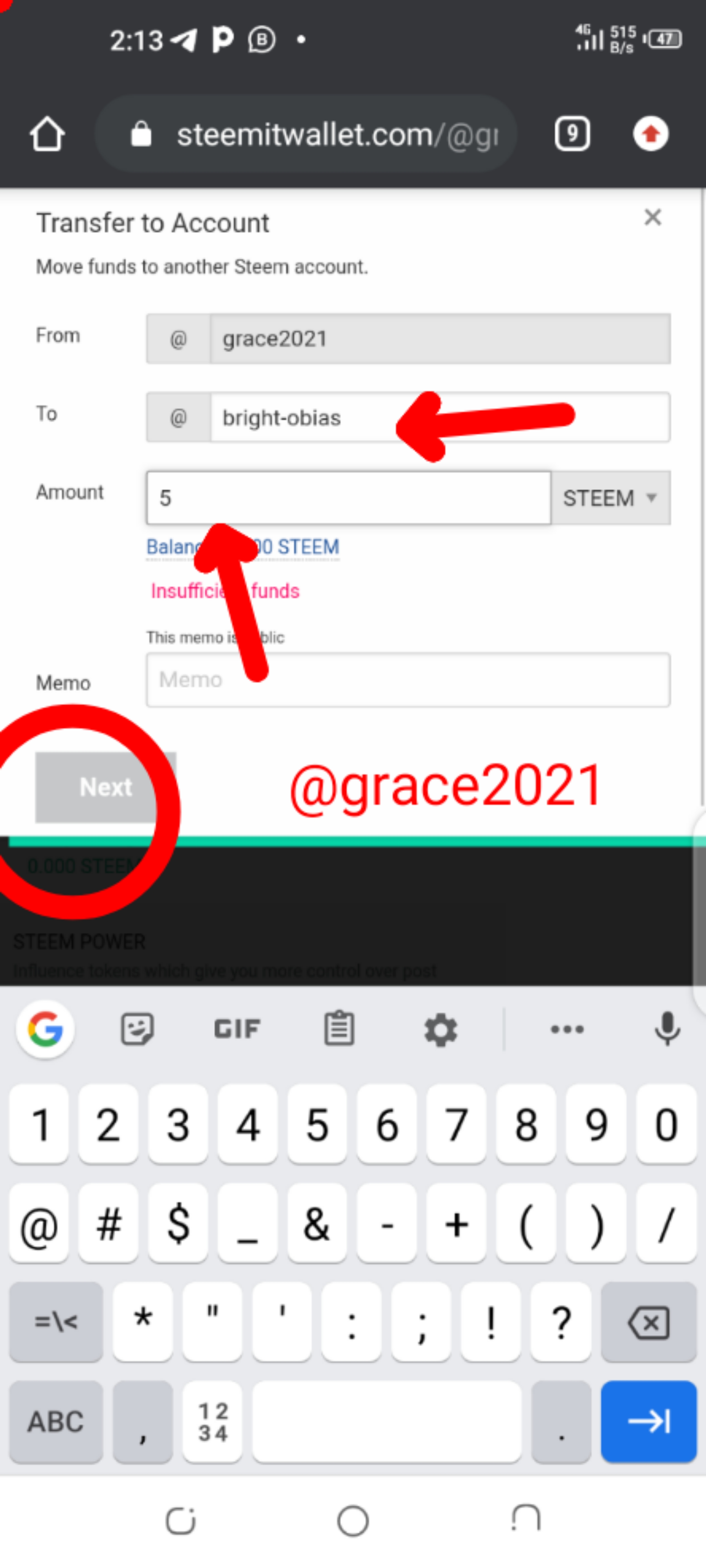
Task: Tap the browser home icon
Action: (47, 134)
